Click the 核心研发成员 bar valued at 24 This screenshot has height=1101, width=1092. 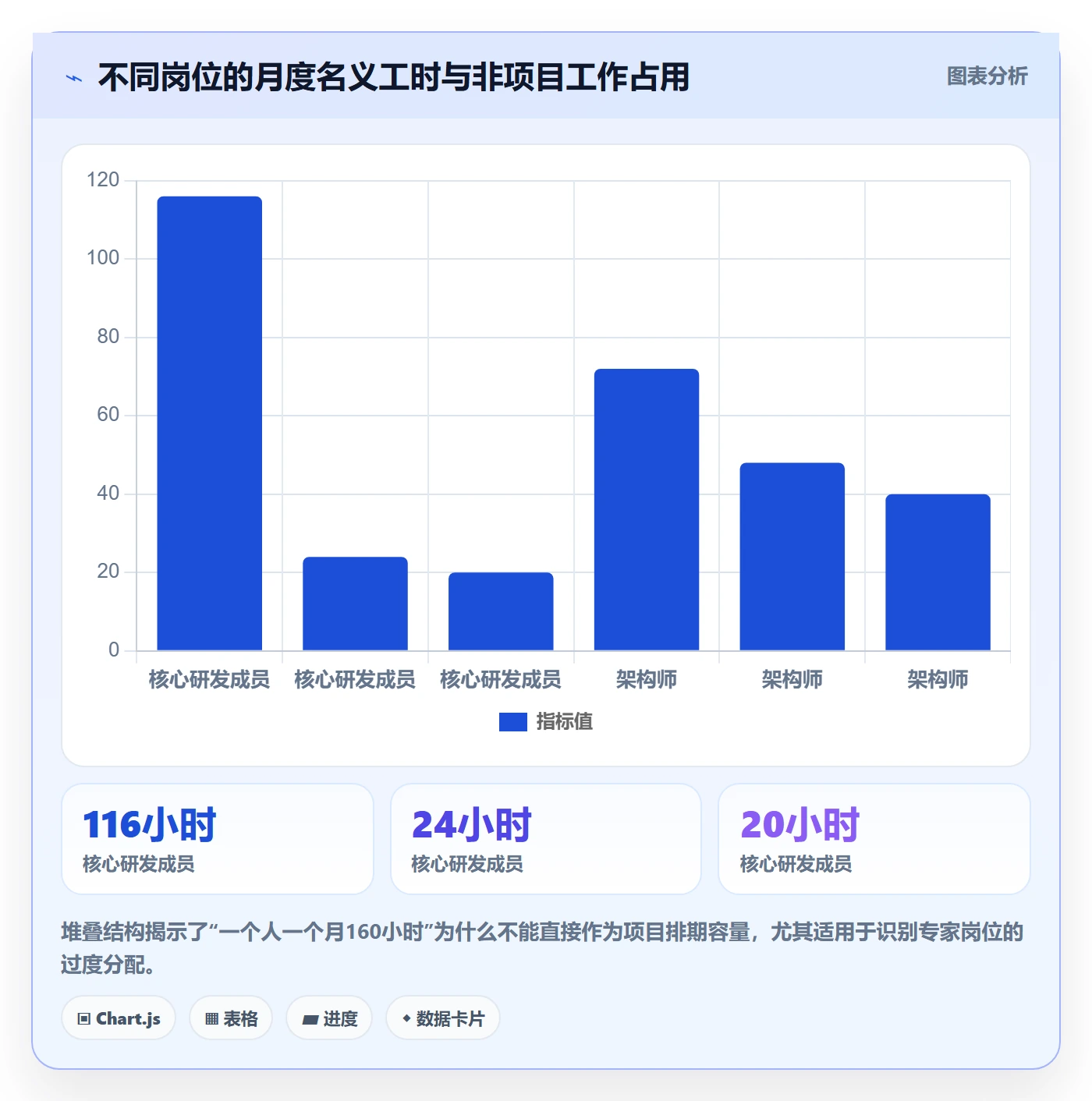tap(355, 604)
